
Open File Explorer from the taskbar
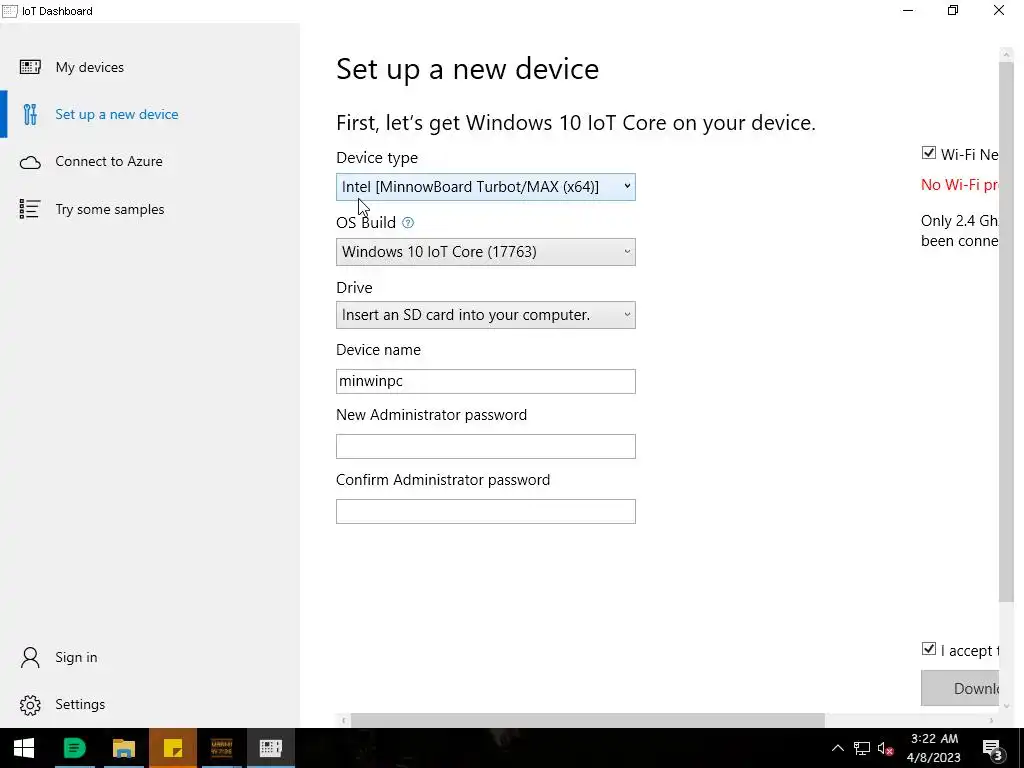[x=123, y=748]
